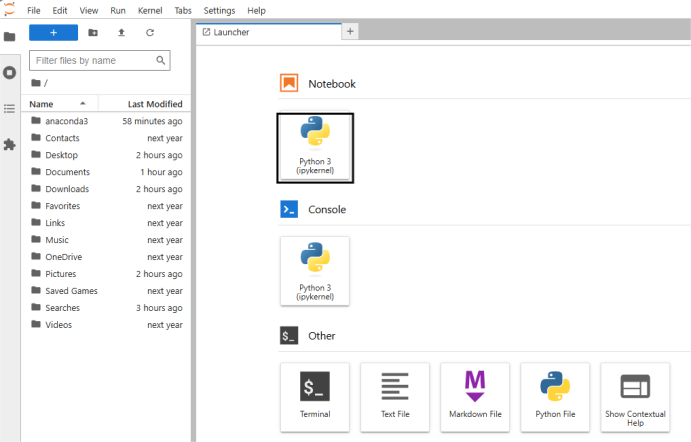Launch a Terminal from the launcher
The width and height of the screenshot is (691, 442).
[315, 396]
